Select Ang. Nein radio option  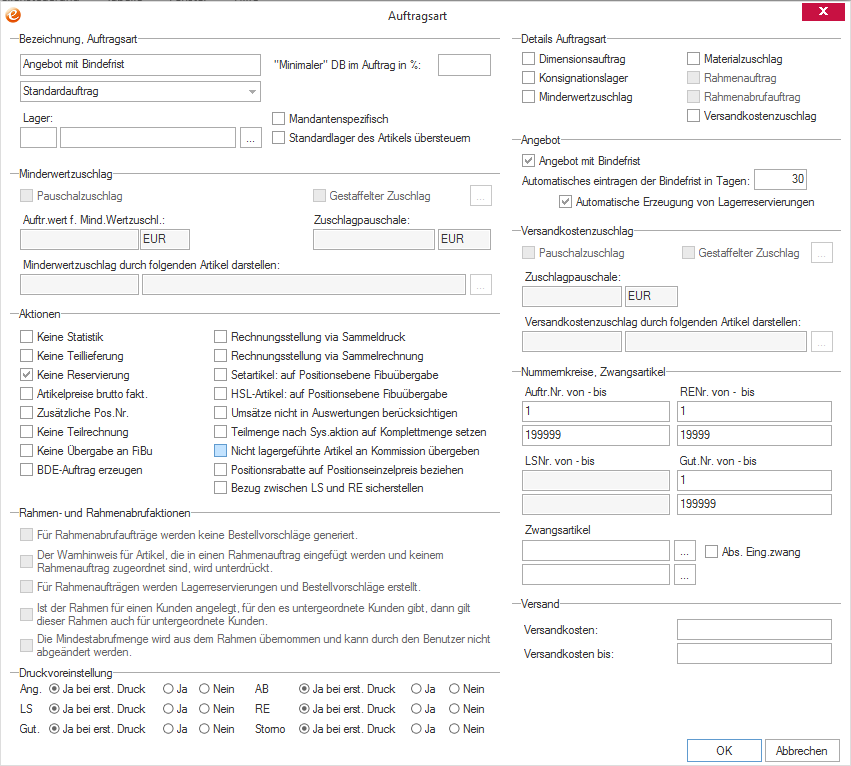tap(204, 689)
